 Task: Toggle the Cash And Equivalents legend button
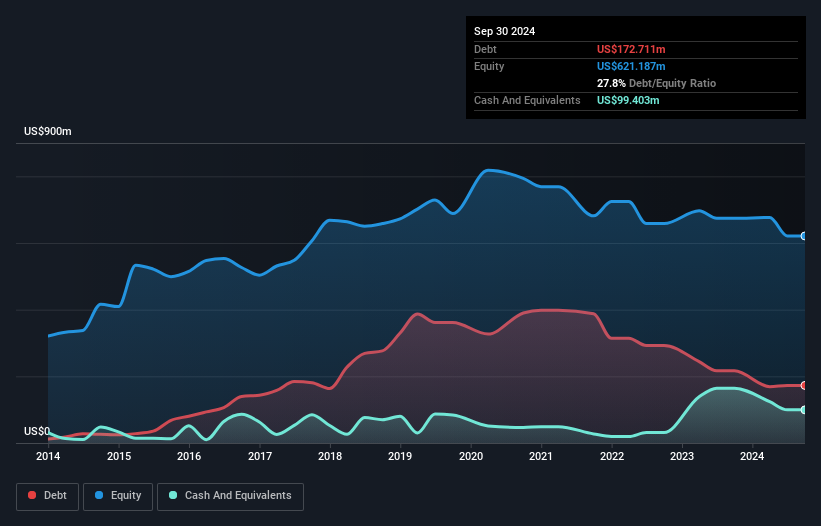(x=230, y=496)
